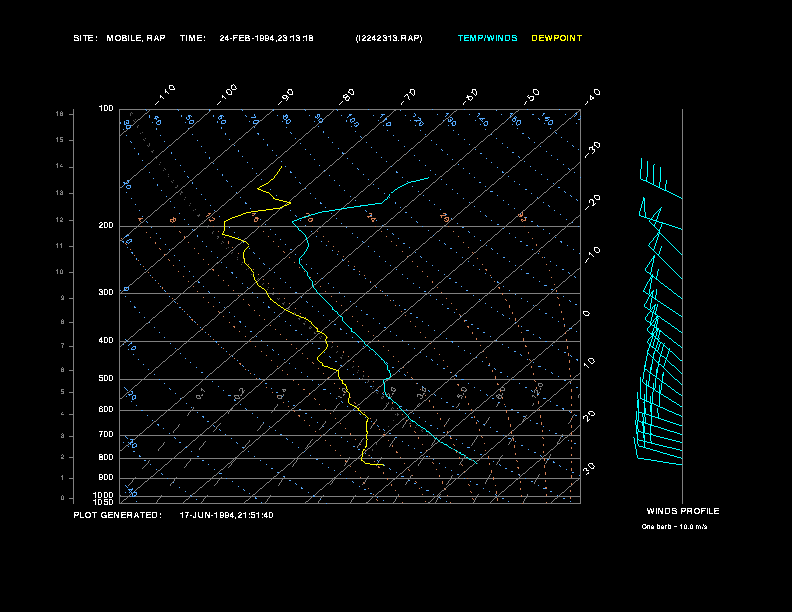Viewport: 792px width, 612px height.
Task: Click the 700 pressure level label
Action: [x=106, y=435]
